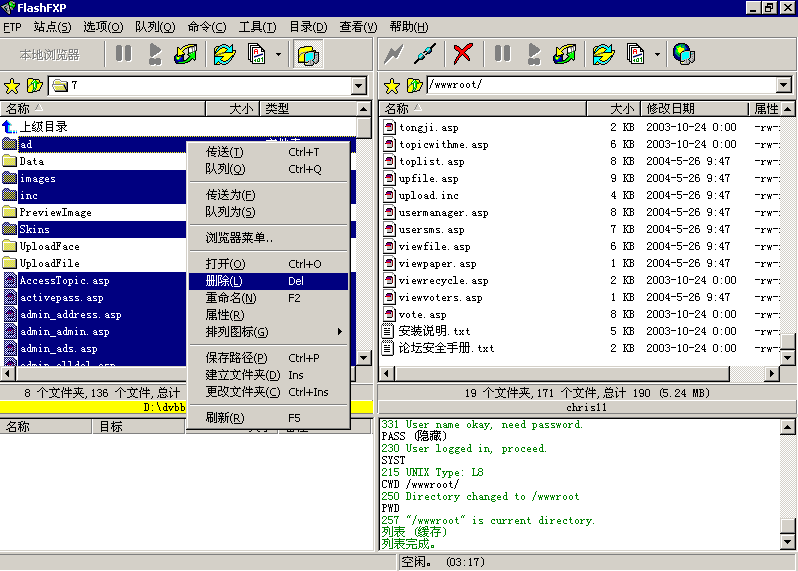This screenshot has width=798, height=571.
Task: Sort remote list by 大小 column
Action: pyautogui.click(x=613, y=108)
